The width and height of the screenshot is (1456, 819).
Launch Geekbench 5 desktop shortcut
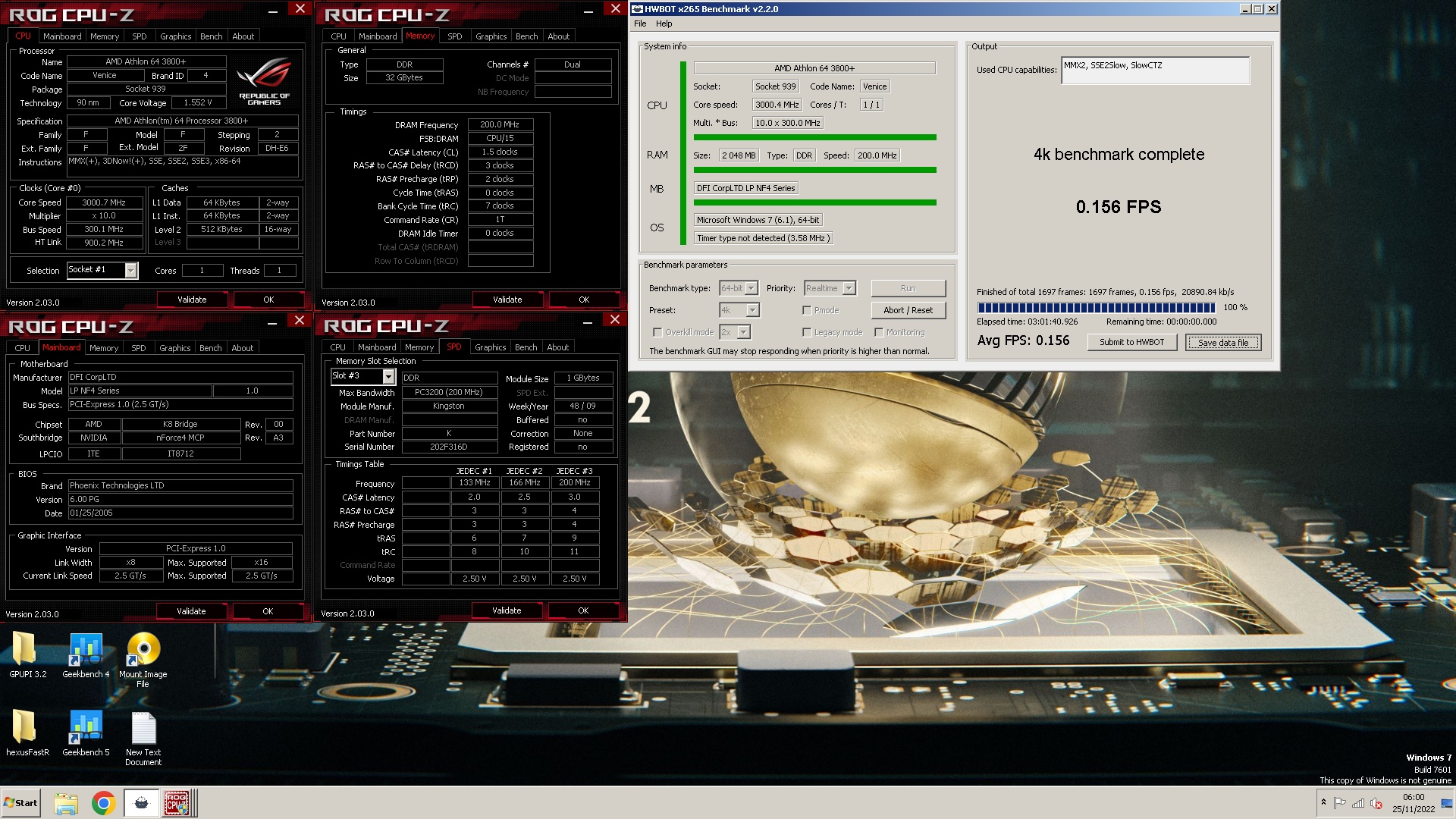[x=86, y=733]
